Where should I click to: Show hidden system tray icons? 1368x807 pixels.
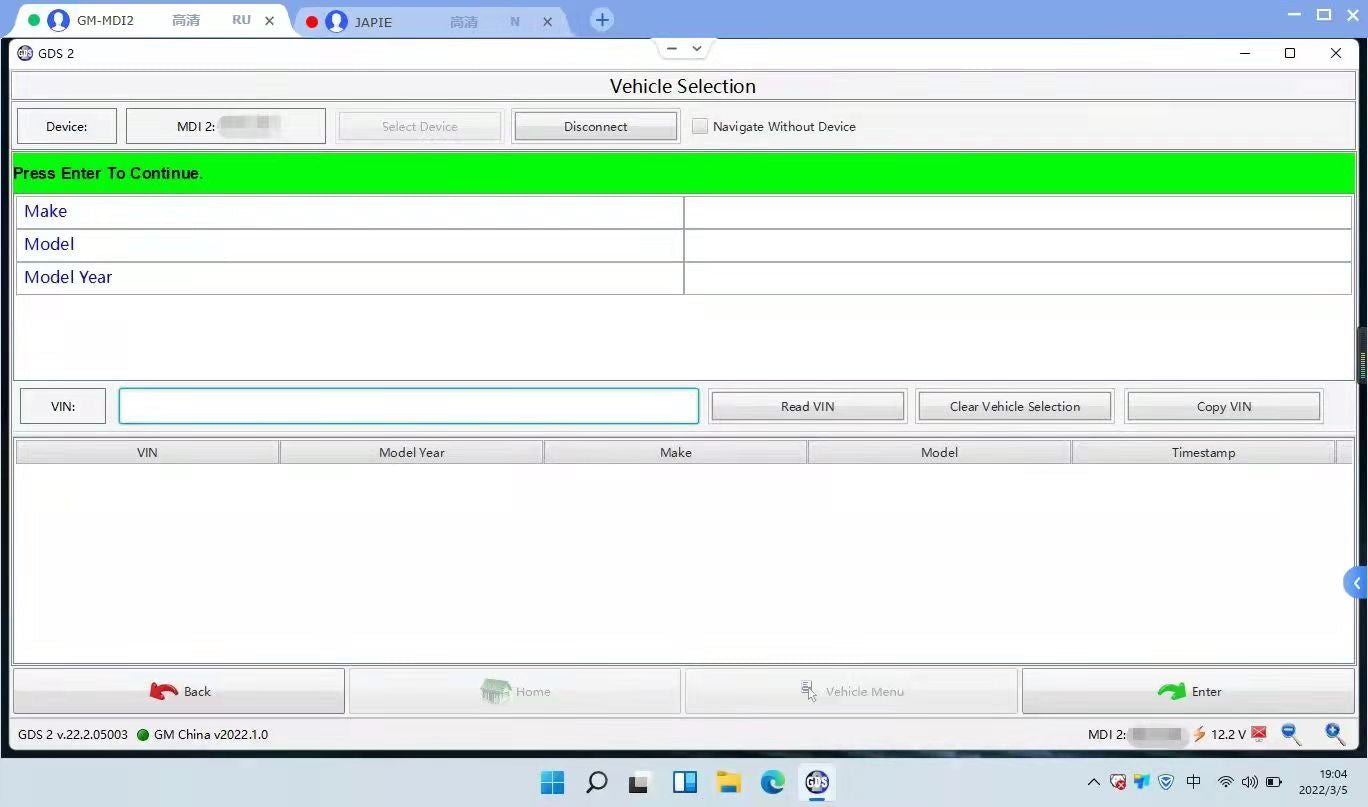click(x=1093, y=782)
